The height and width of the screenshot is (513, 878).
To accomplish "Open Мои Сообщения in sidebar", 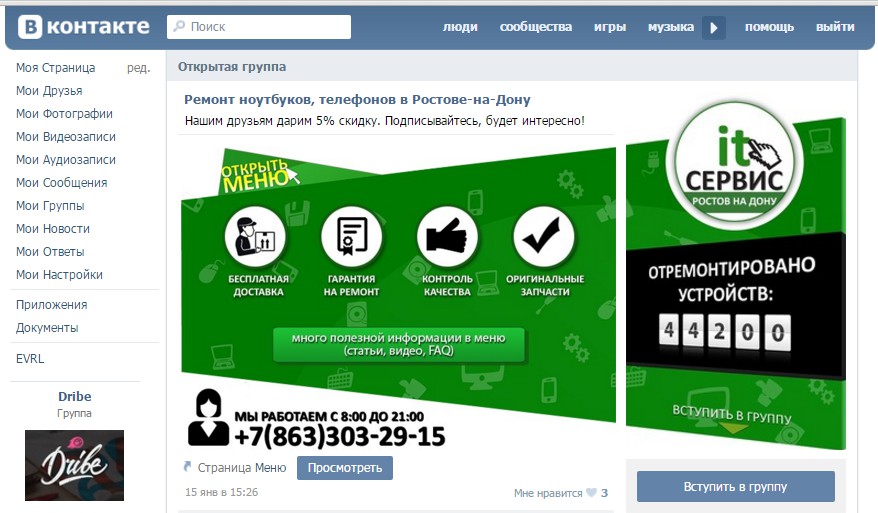I will 62,183.
